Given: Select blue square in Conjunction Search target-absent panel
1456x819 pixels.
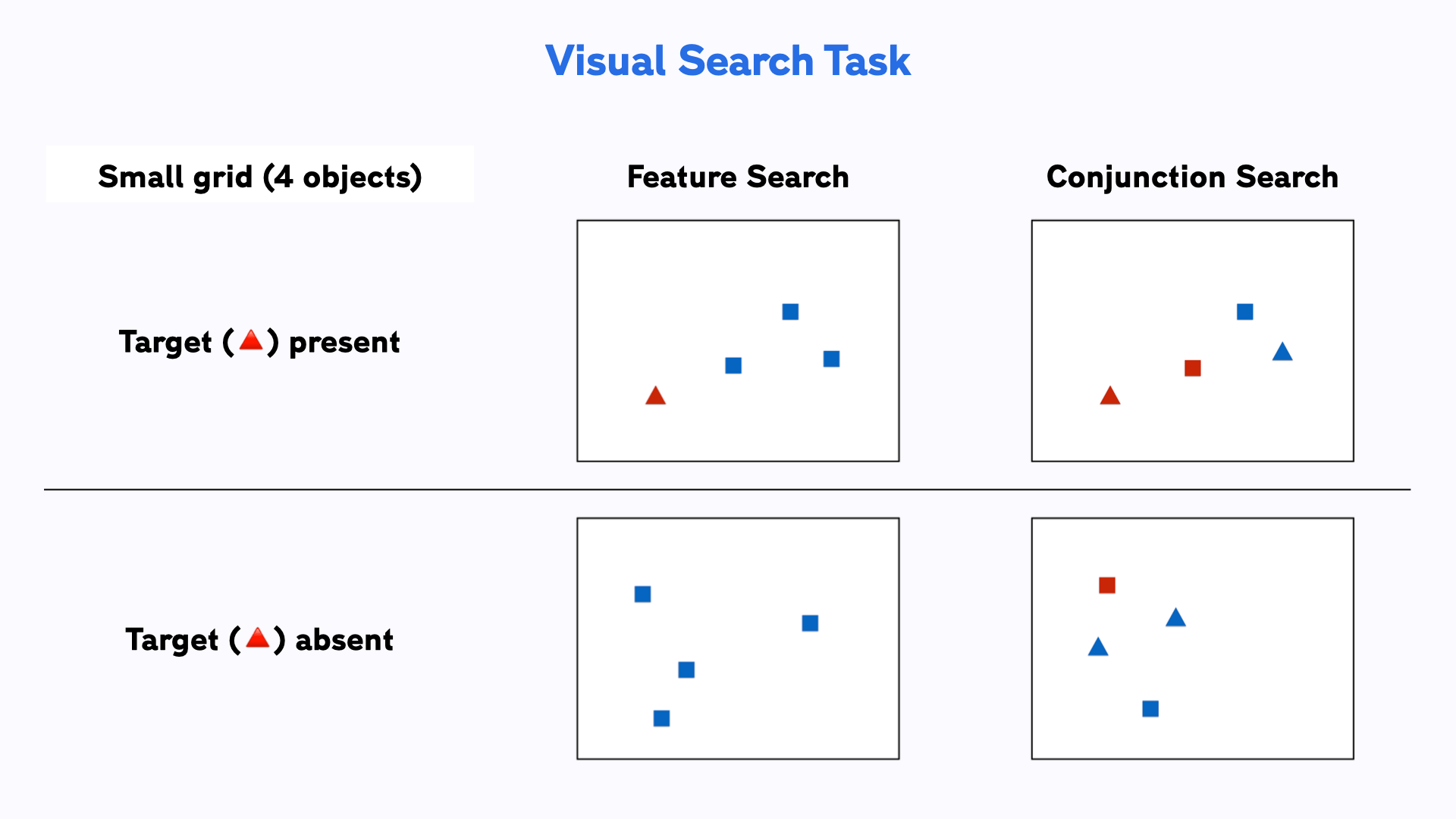Looking at the screenshot, I should [x=1150, y=709].
